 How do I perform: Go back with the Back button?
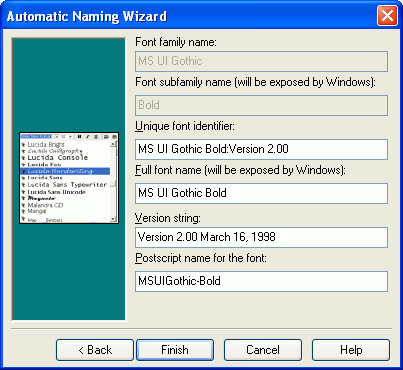pos(95,350)
